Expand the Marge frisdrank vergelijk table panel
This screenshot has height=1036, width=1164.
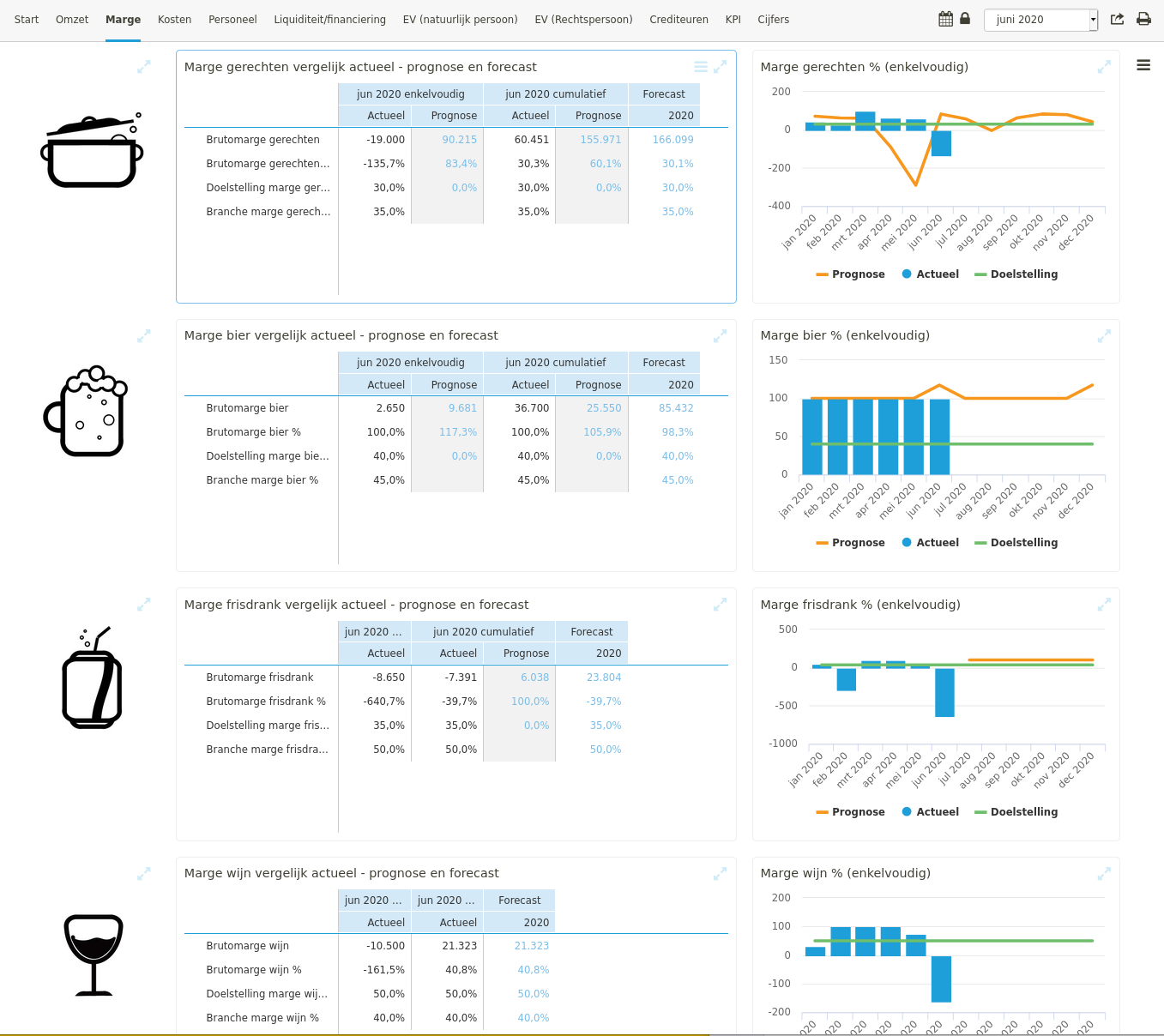point(721,605)
